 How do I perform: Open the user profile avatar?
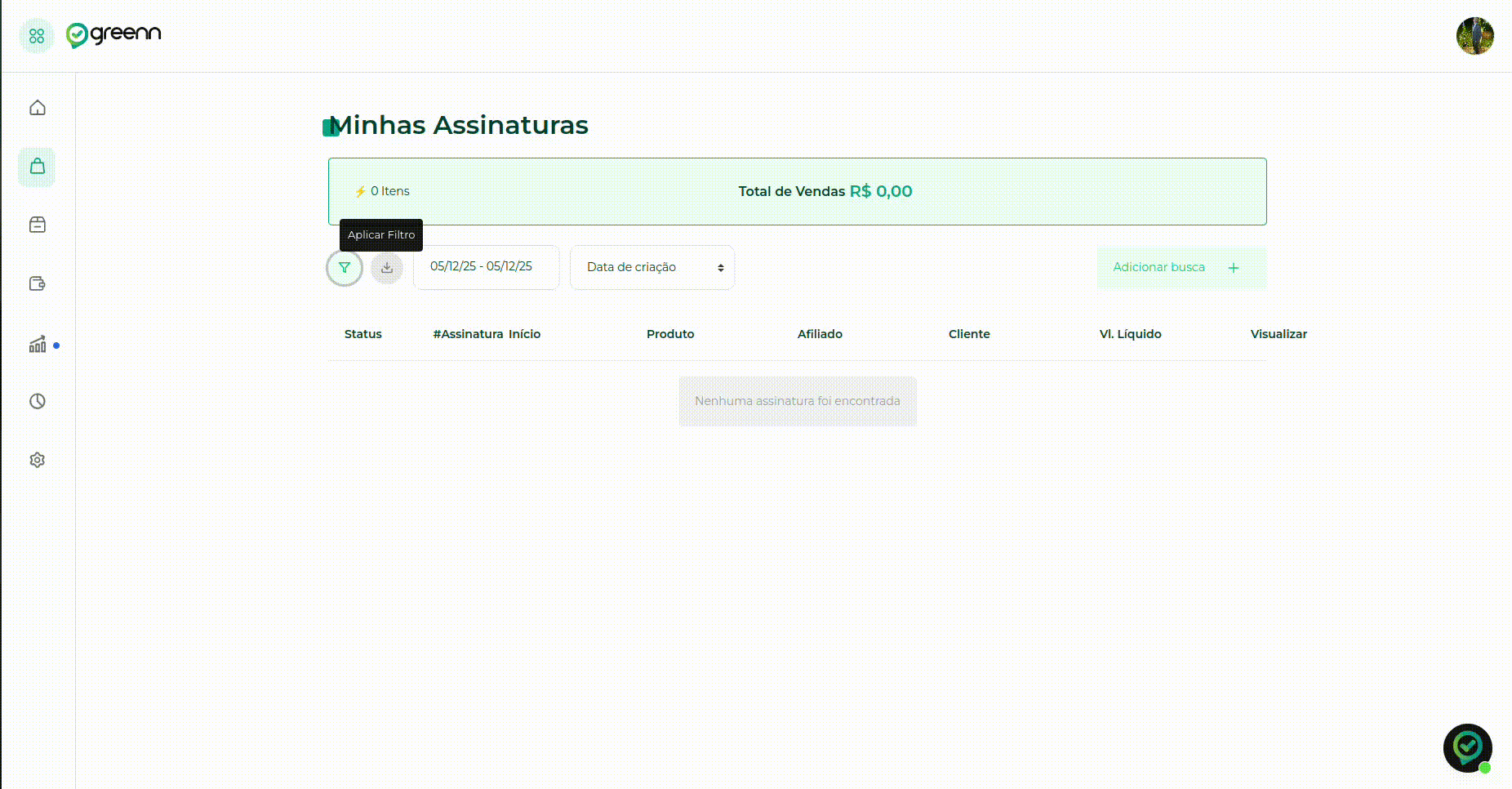(1475, 36)
